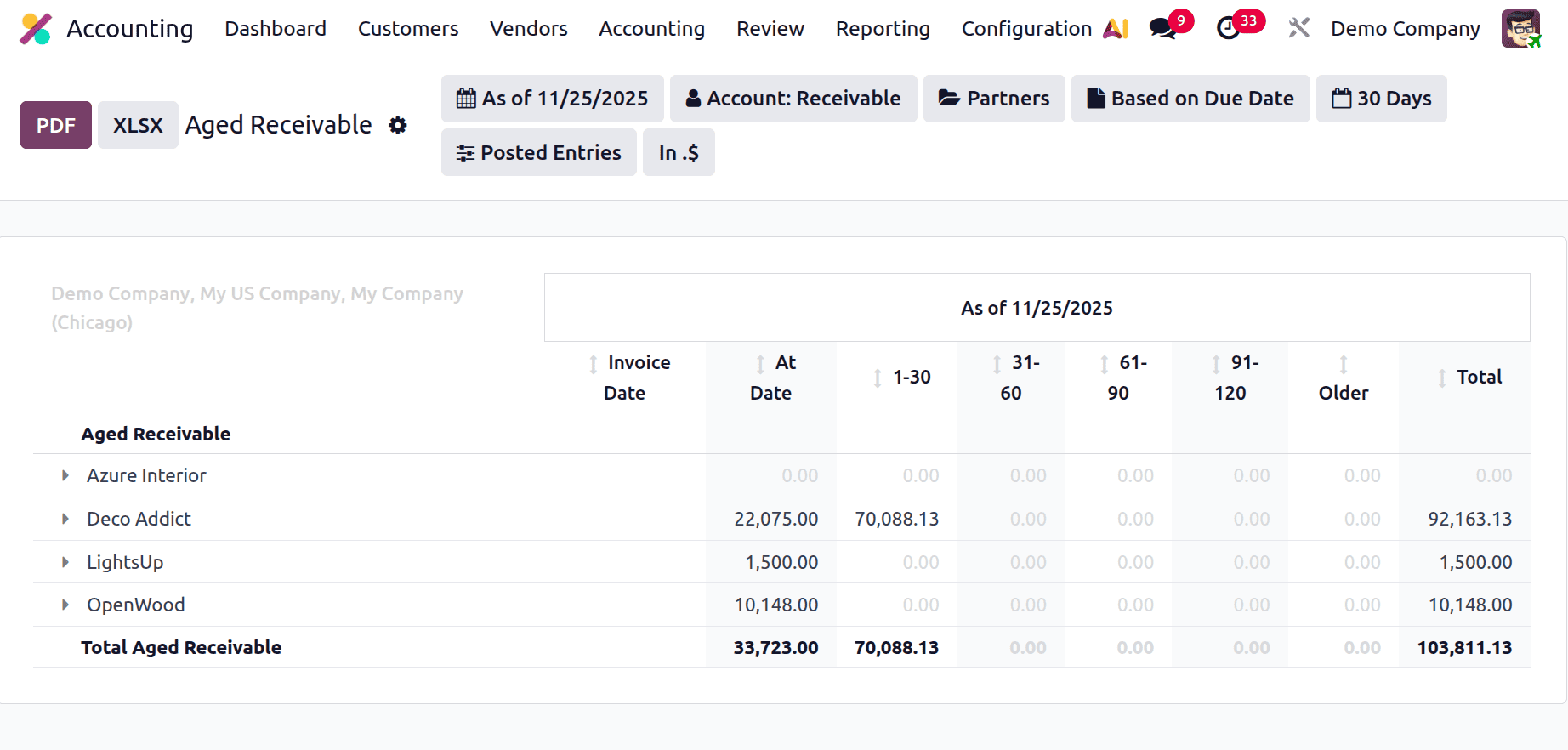The width and height of the screenshot is (1568, 750).
Task: Export the report as XLSX
Action: (138, 125)
